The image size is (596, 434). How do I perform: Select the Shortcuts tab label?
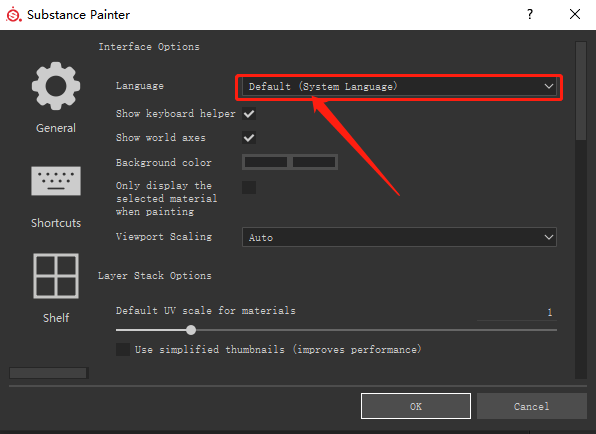[56, 223]
